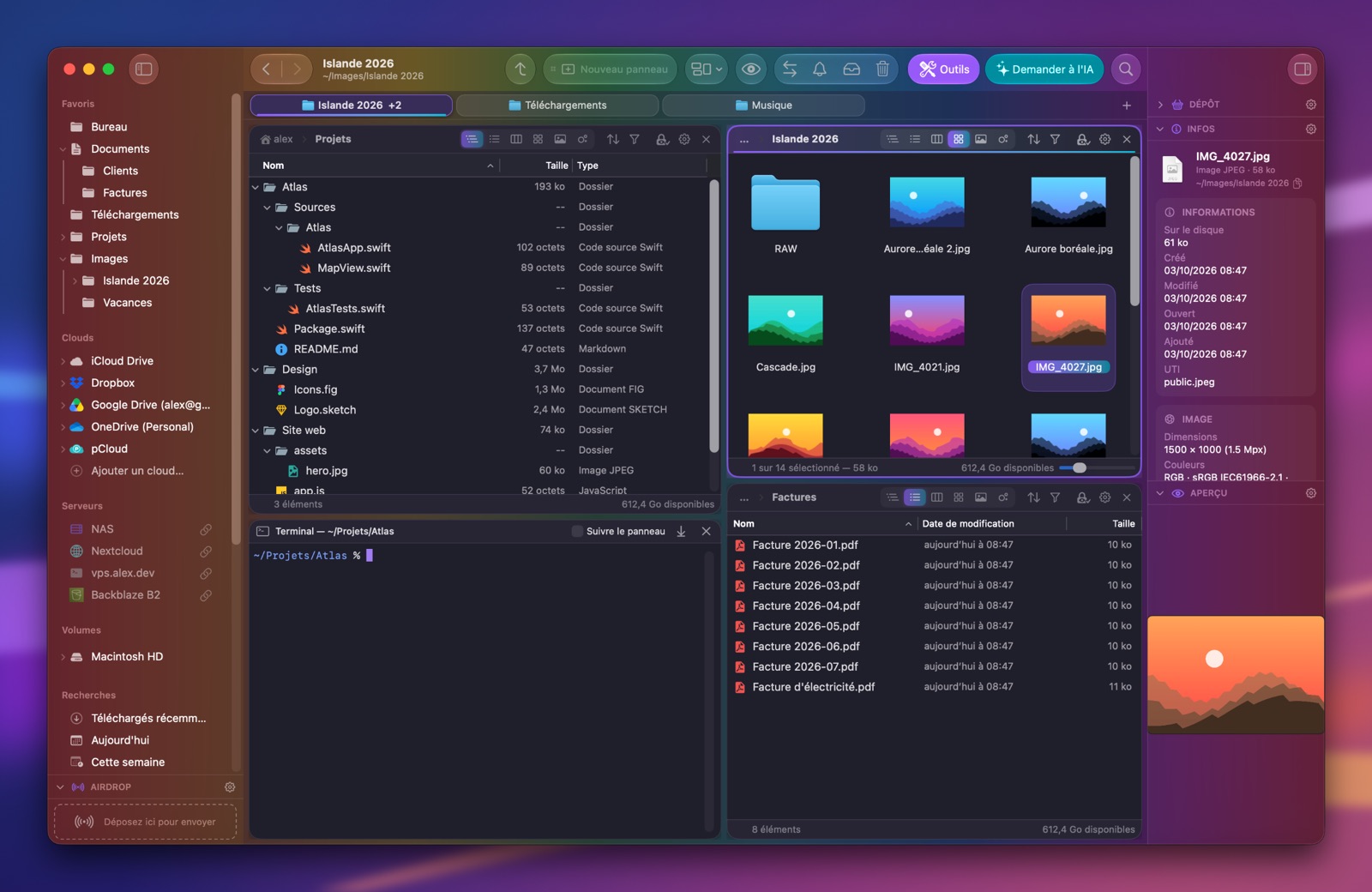Toggle the right inspector sidebar button
This screenshot has width=1372, height=892.
(1303, 69)
